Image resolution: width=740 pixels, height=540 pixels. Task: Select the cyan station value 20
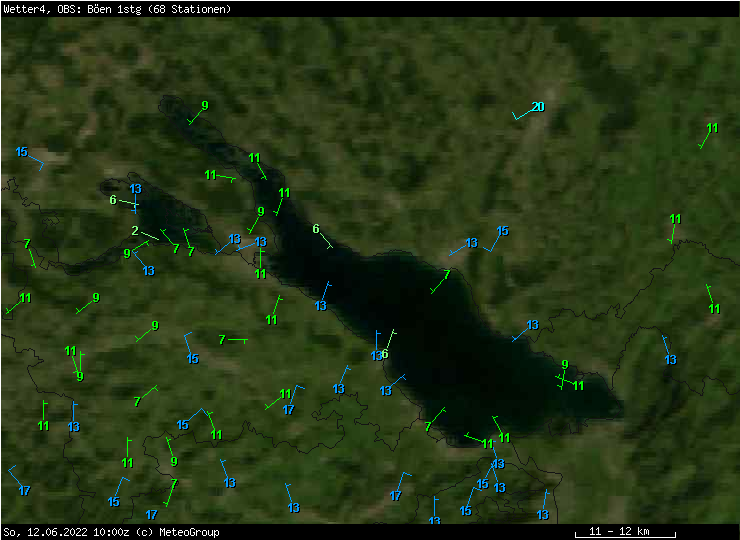pos(538,107)
